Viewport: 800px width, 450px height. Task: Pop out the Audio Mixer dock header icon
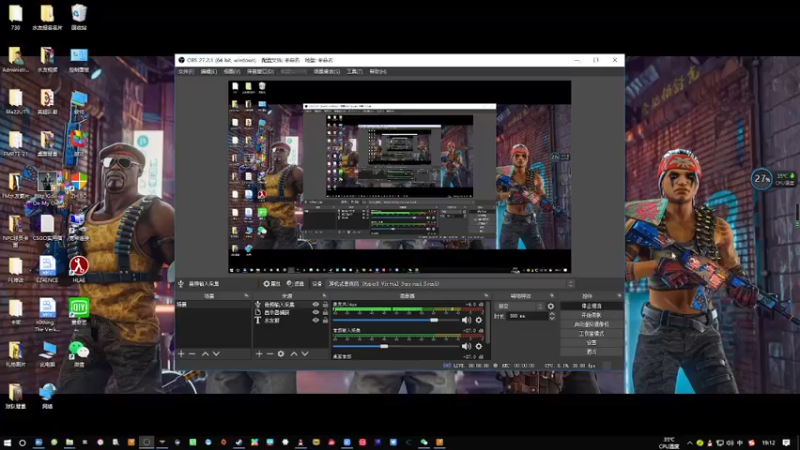pos(486,296)
